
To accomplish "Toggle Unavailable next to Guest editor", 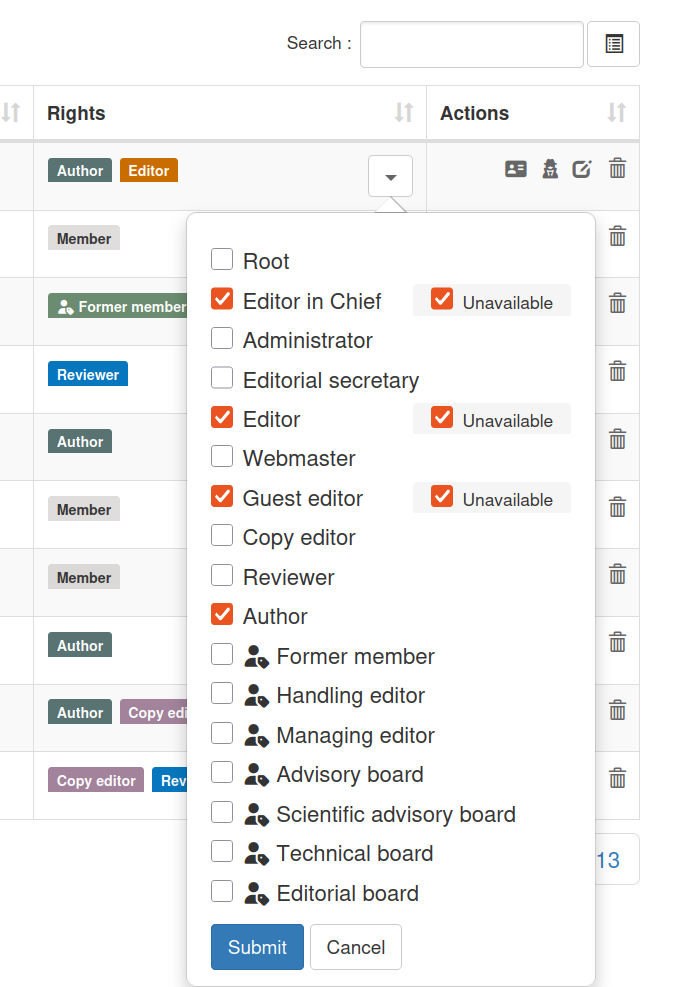I will tap(442, 497).
